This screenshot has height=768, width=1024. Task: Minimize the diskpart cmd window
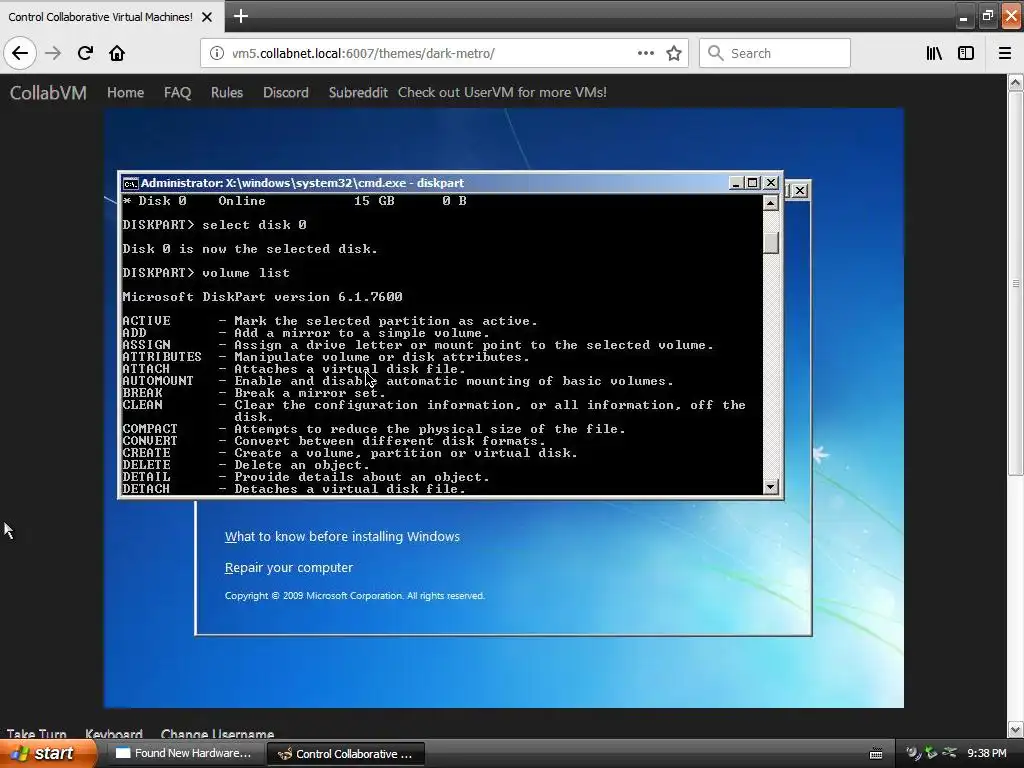coord(736,183)
